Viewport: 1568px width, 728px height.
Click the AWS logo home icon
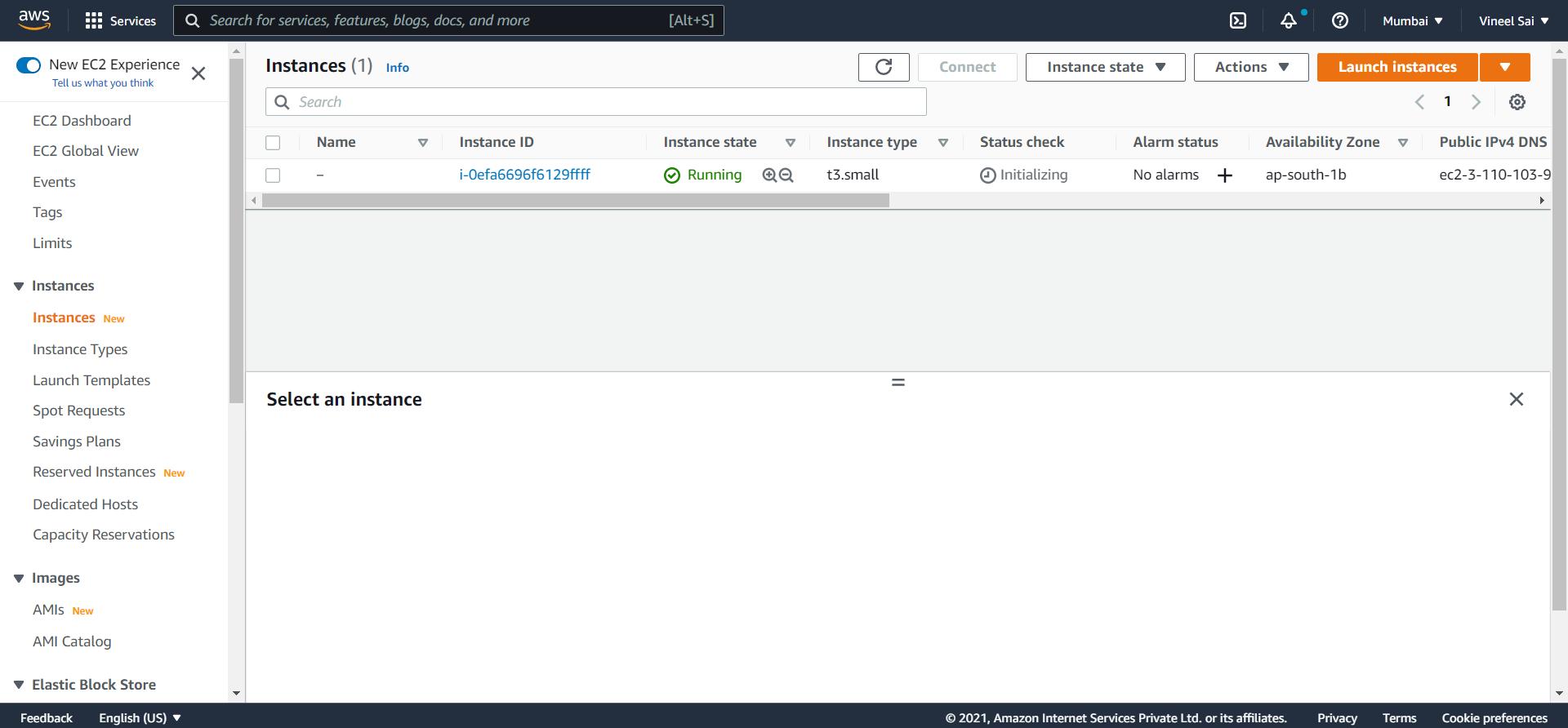click(x=34, y=20)
